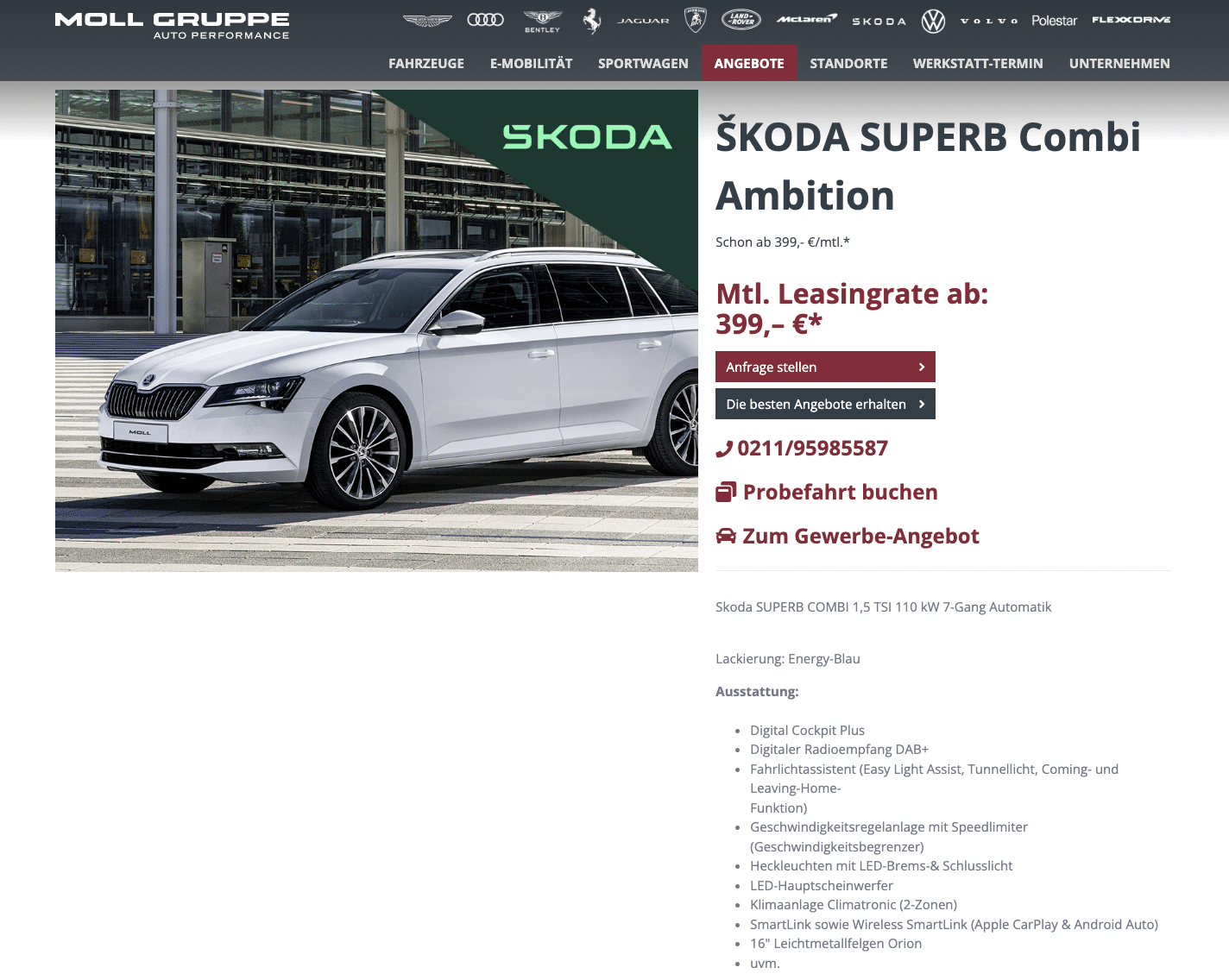Switch to the Angebote menu item
Image resolution: width=1229 pixels, height=980 pixels.
click(x=749, y=63)
